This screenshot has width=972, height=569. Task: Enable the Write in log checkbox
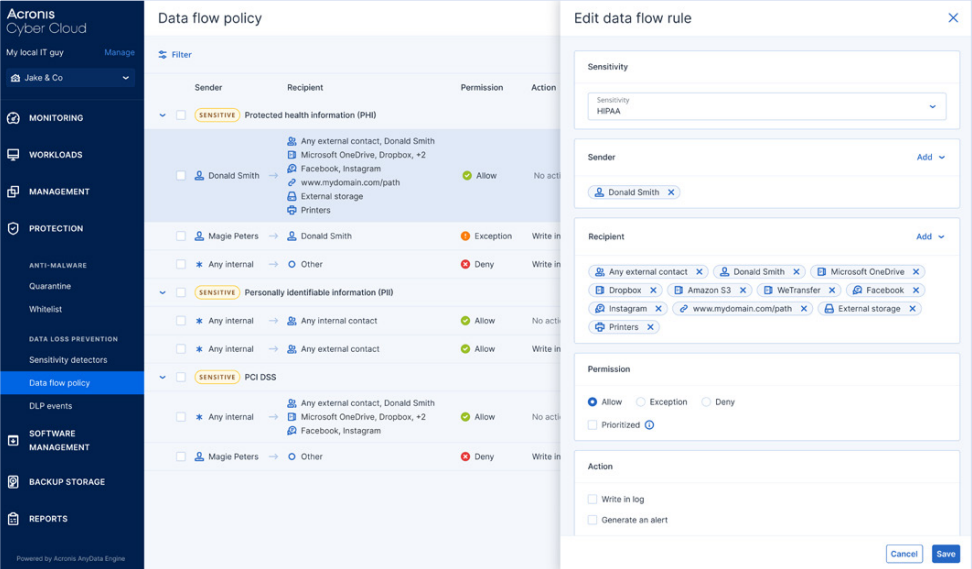(x=592, y=499)
